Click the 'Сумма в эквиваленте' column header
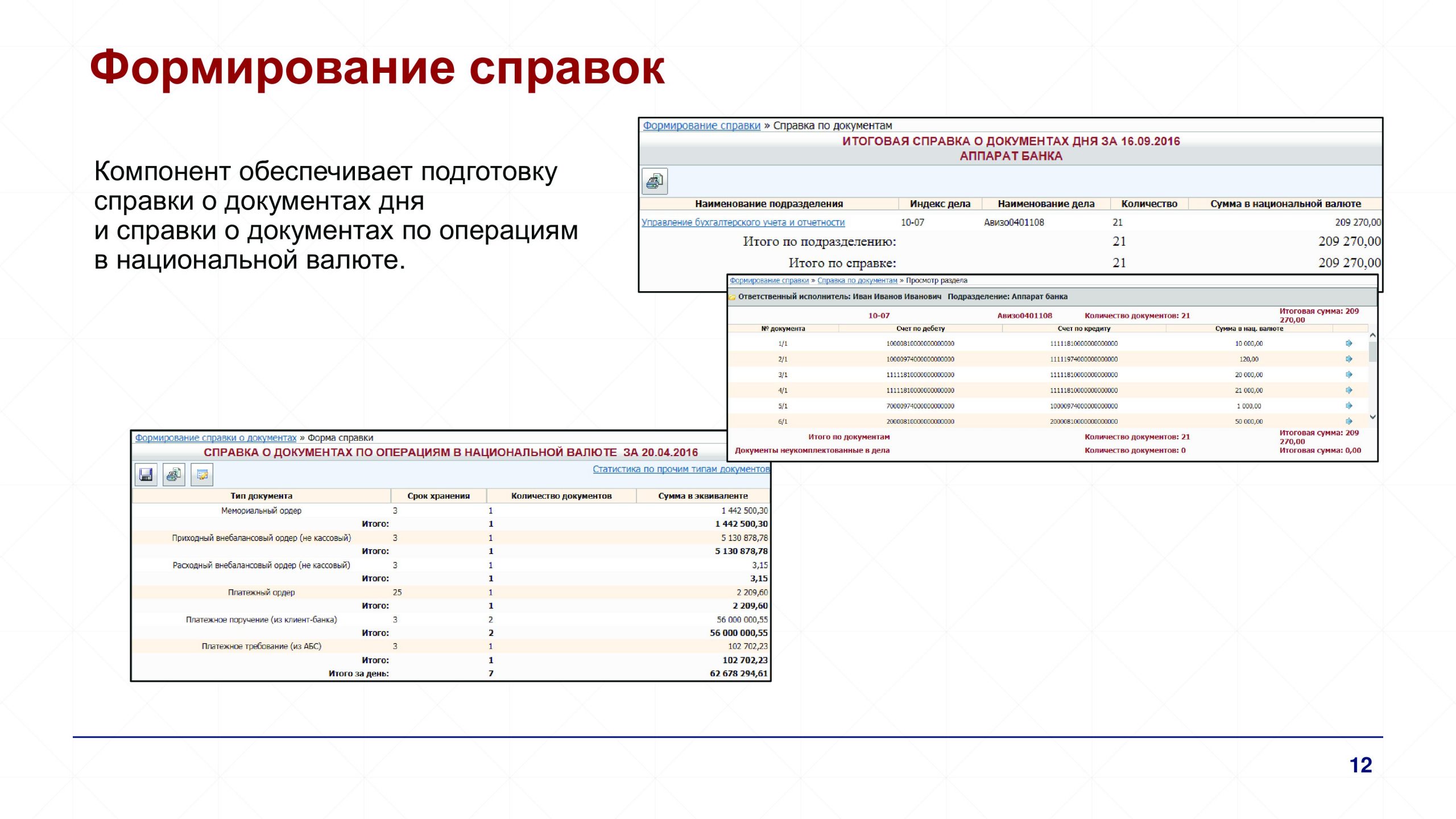Image resolution: width=1456 pixels, height=819 pixels. 703,496
